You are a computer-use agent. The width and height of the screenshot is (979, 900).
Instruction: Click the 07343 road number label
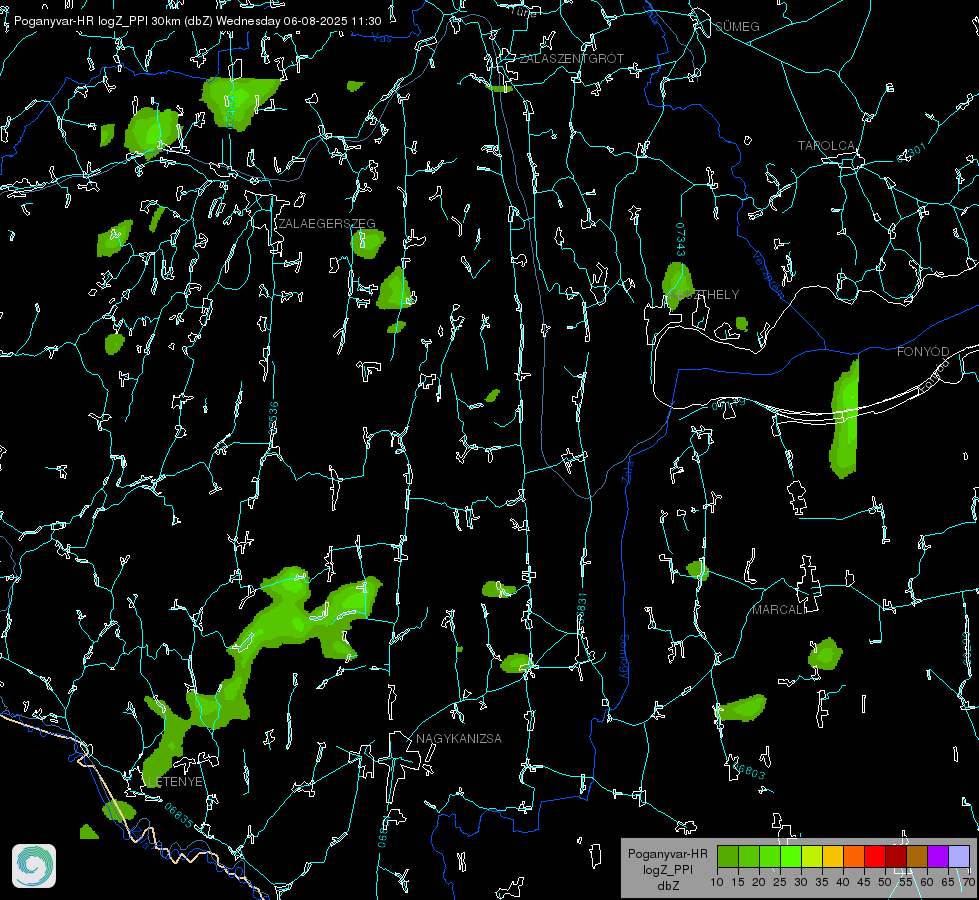[x=681, y=240]
